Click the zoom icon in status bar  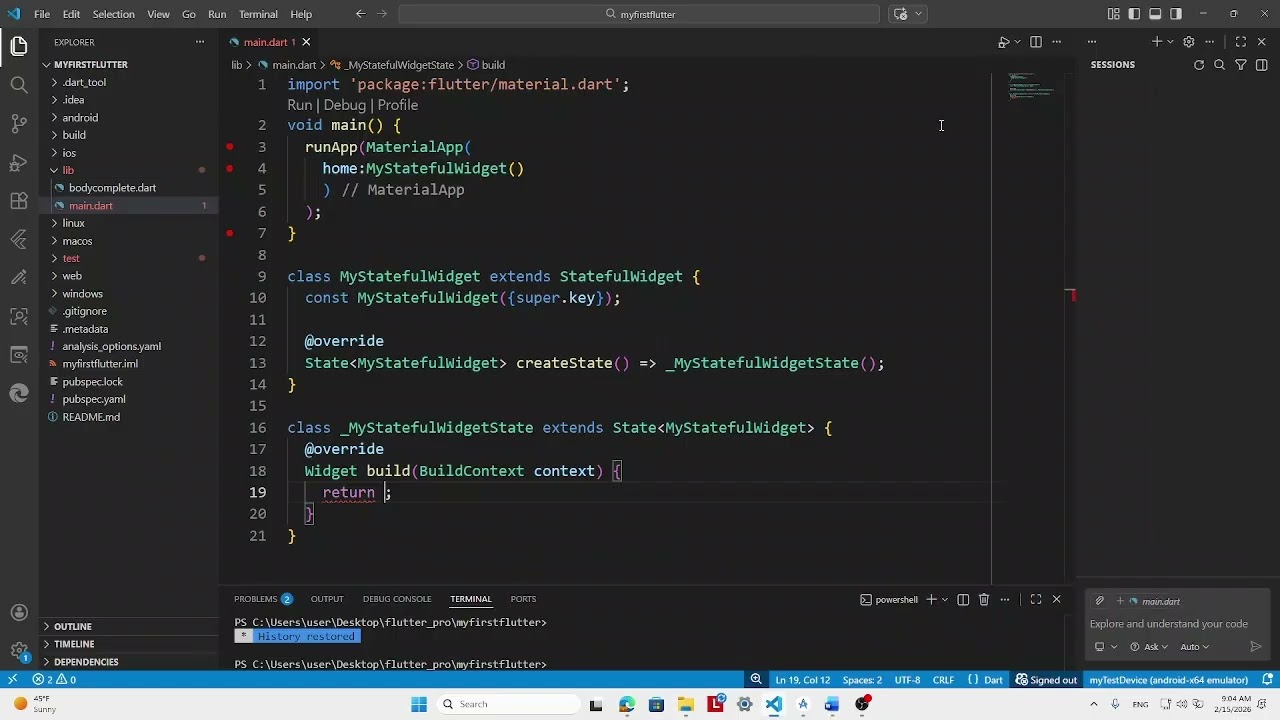[x=757, y=680]
